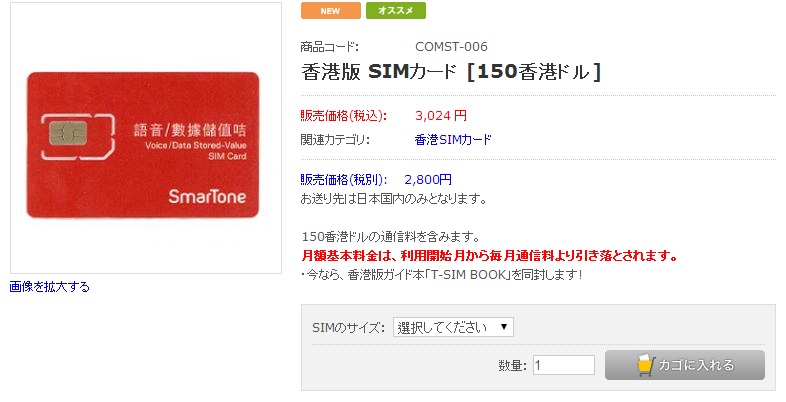The width and height of the screenshot is (786, 402).
Task: Click the red bold 月額基本料金 notice
Action: [490, 256]
